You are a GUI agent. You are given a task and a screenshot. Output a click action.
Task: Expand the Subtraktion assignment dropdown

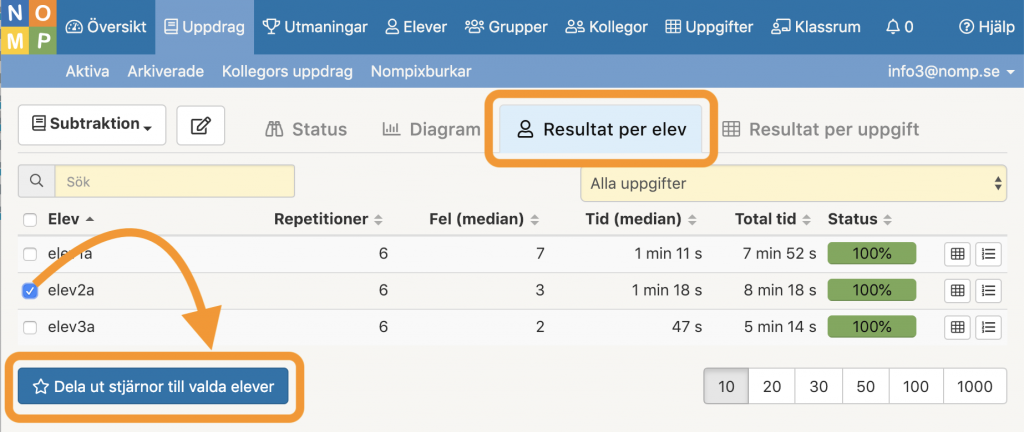click(92, 124)
